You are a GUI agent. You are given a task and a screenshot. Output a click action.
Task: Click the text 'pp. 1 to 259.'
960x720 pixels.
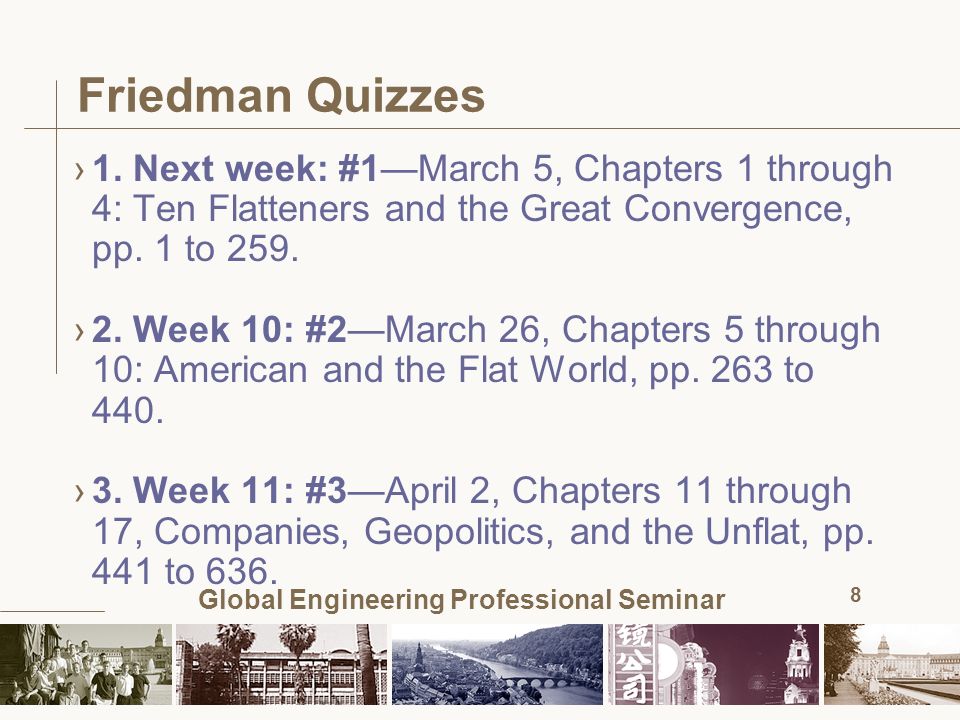(195, 250)
